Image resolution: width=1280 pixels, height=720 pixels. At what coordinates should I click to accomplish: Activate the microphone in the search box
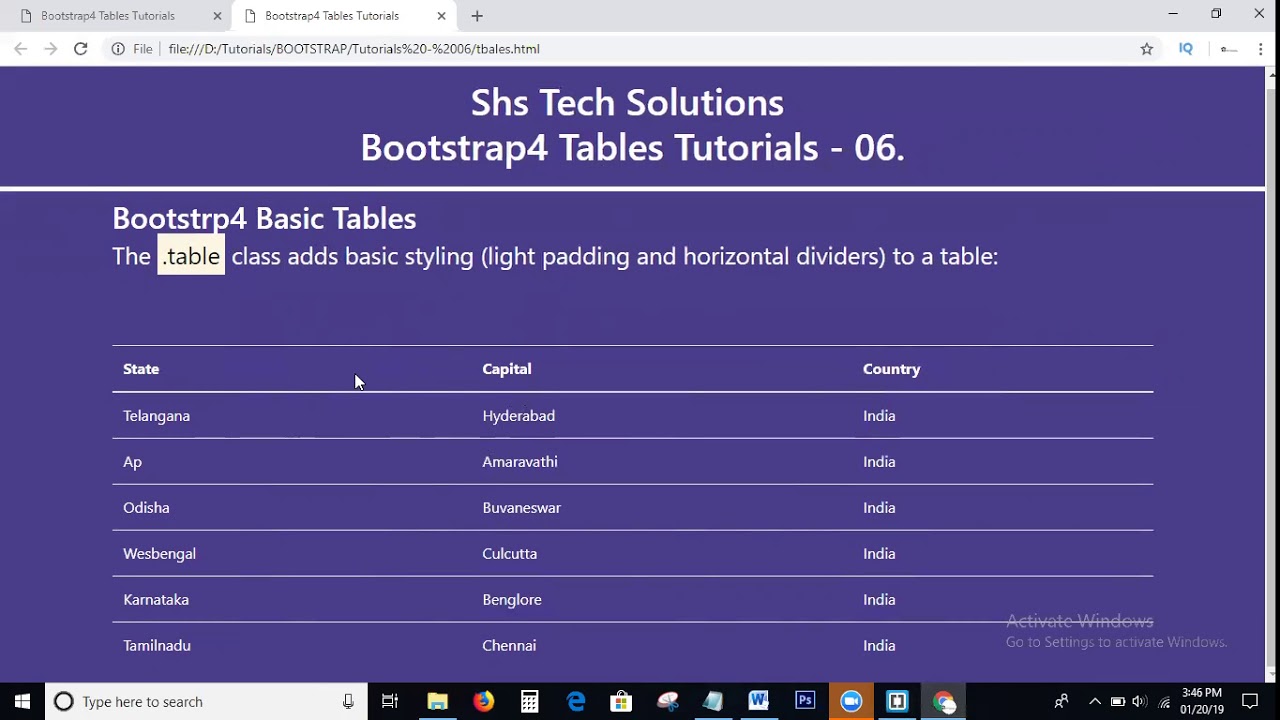(x=348, y=701)
